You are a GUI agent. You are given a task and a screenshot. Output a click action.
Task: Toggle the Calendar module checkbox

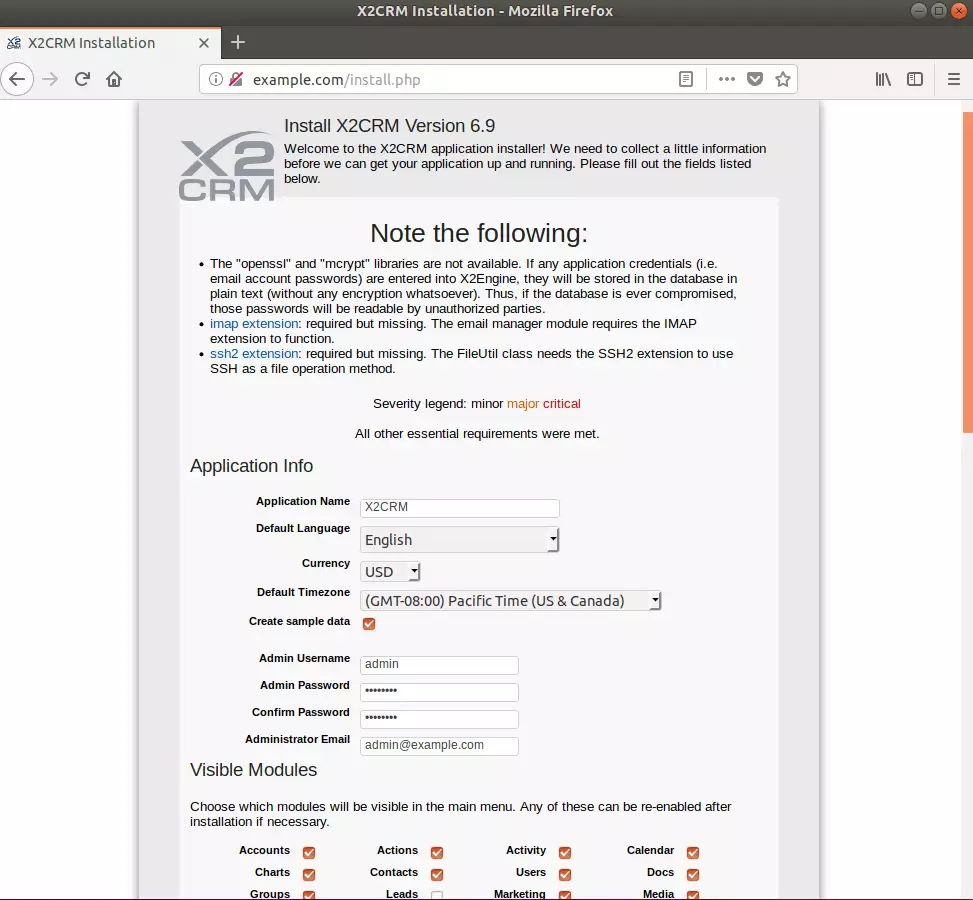693,852
